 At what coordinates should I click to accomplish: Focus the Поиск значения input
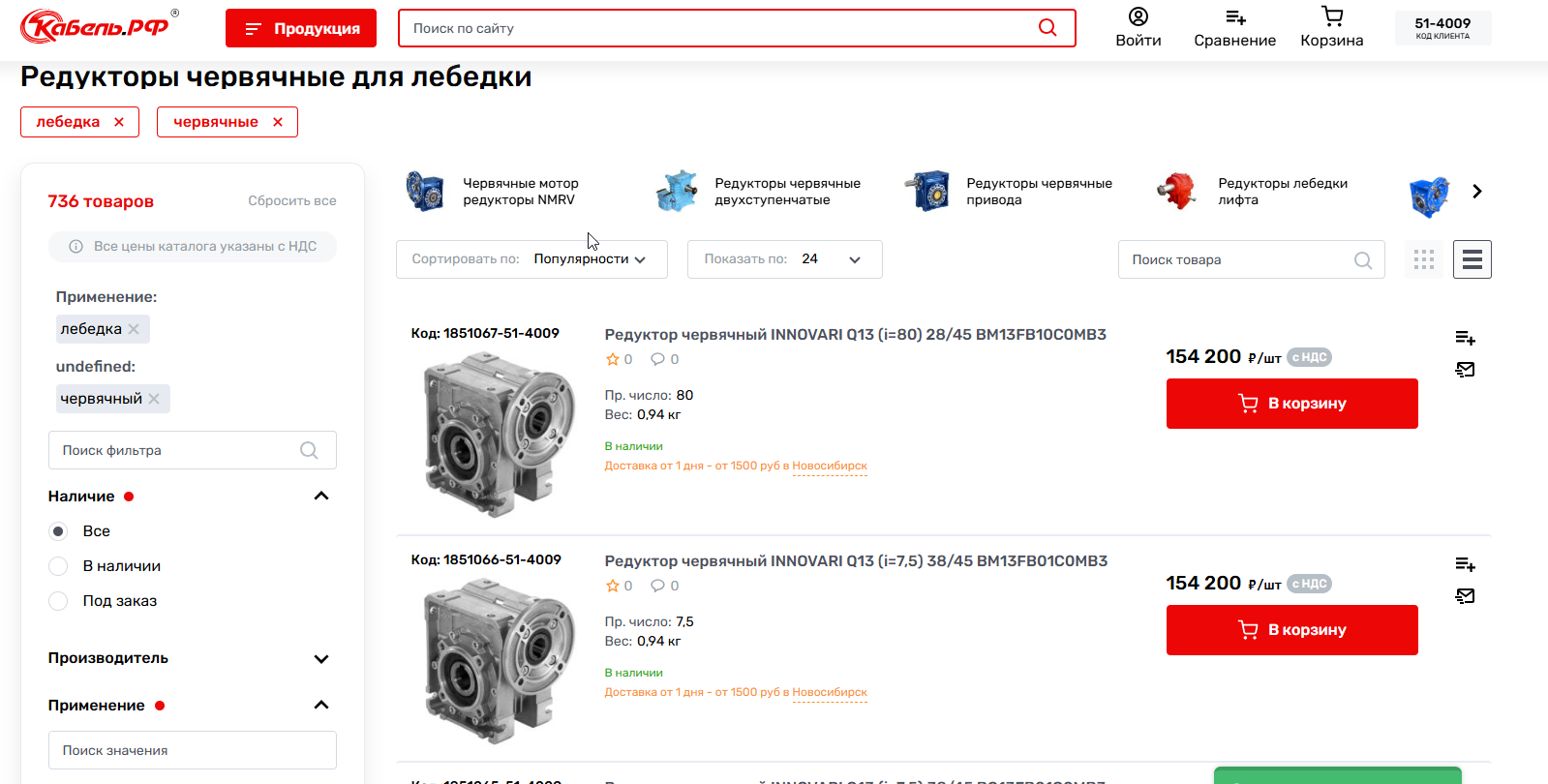coord(193,750)
